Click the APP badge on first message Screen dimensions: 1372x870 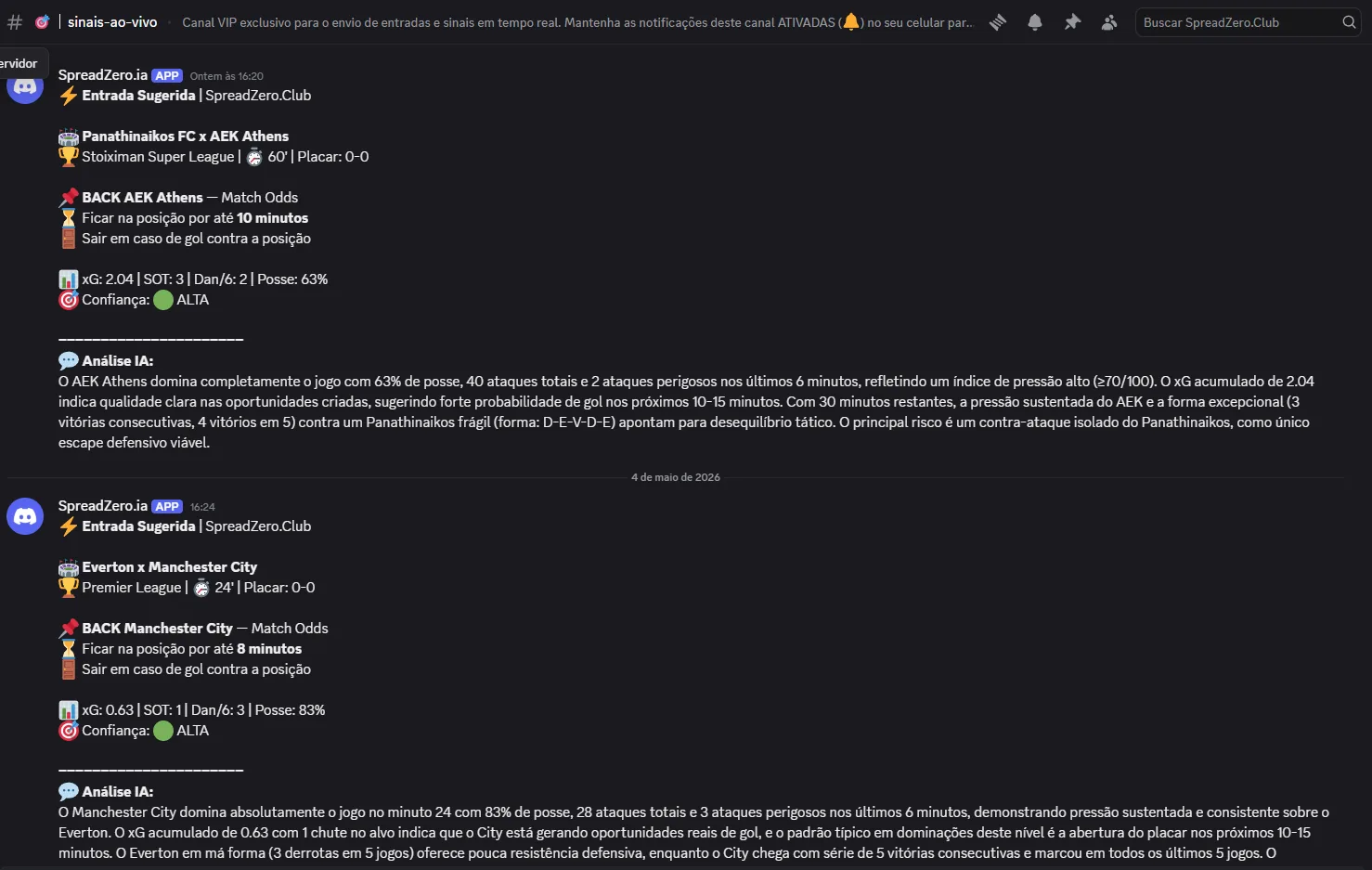[167, 76]
